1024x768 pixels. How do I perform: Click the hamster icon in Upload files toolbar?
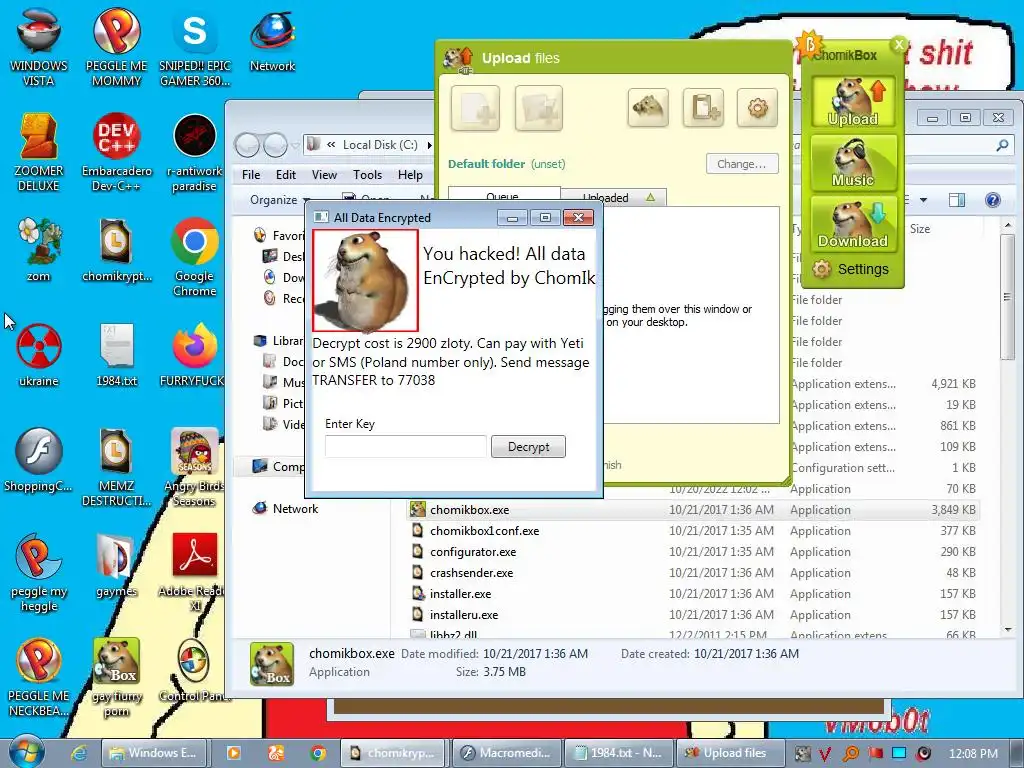click(x=648, y=108)
